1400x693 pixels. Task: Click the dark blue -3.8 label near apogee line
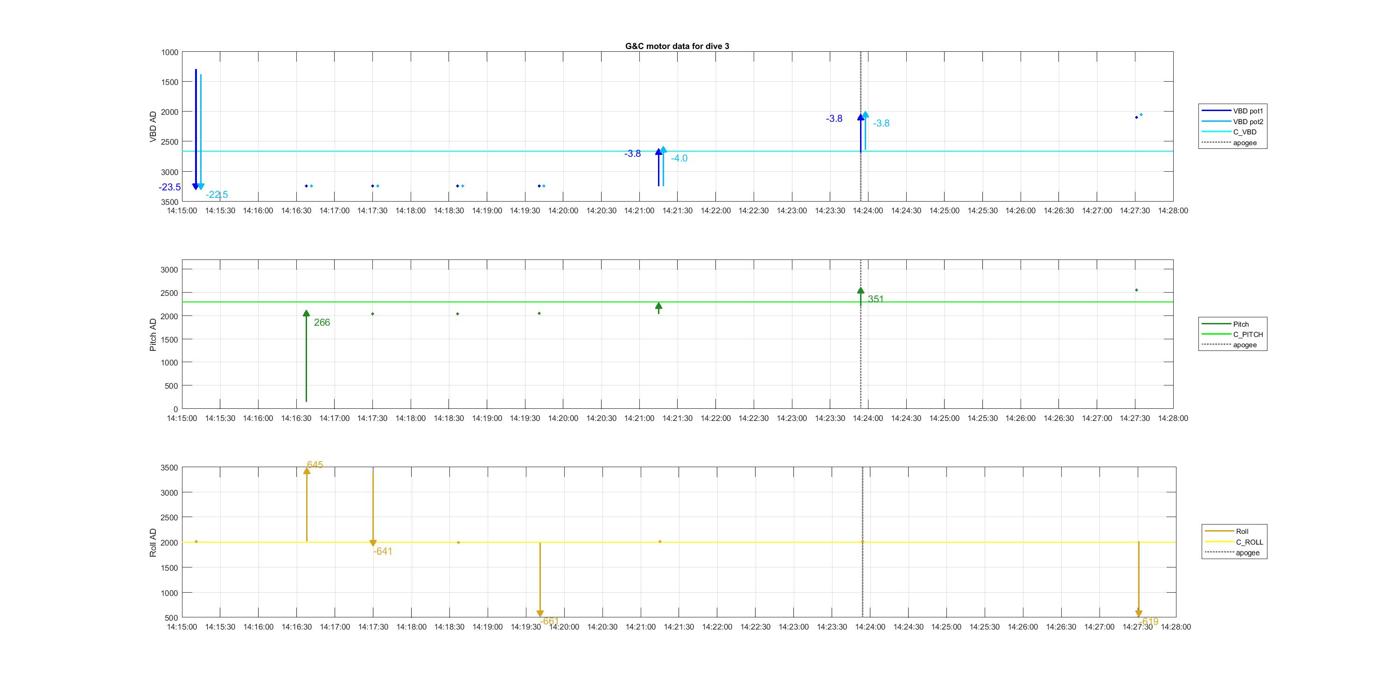pos(834,119)
